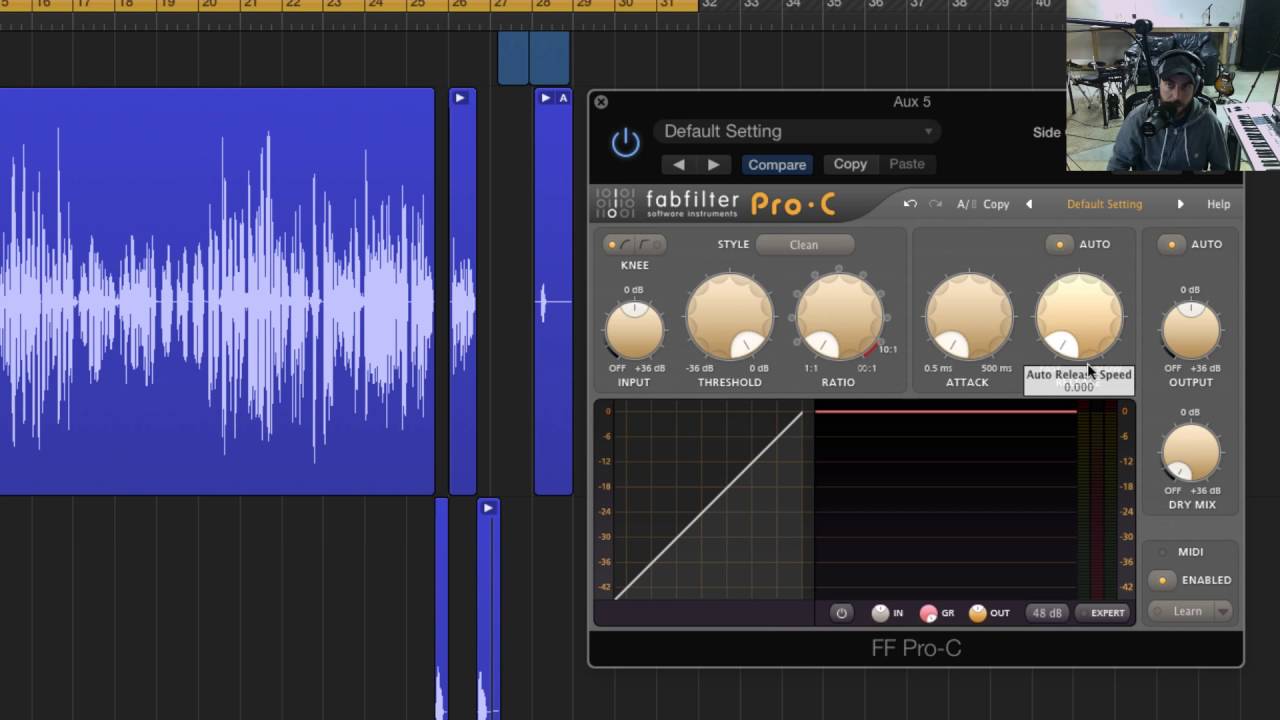Click the Dry Mix knob
Screen dimensions: 1280x720
pos(1190,453)
